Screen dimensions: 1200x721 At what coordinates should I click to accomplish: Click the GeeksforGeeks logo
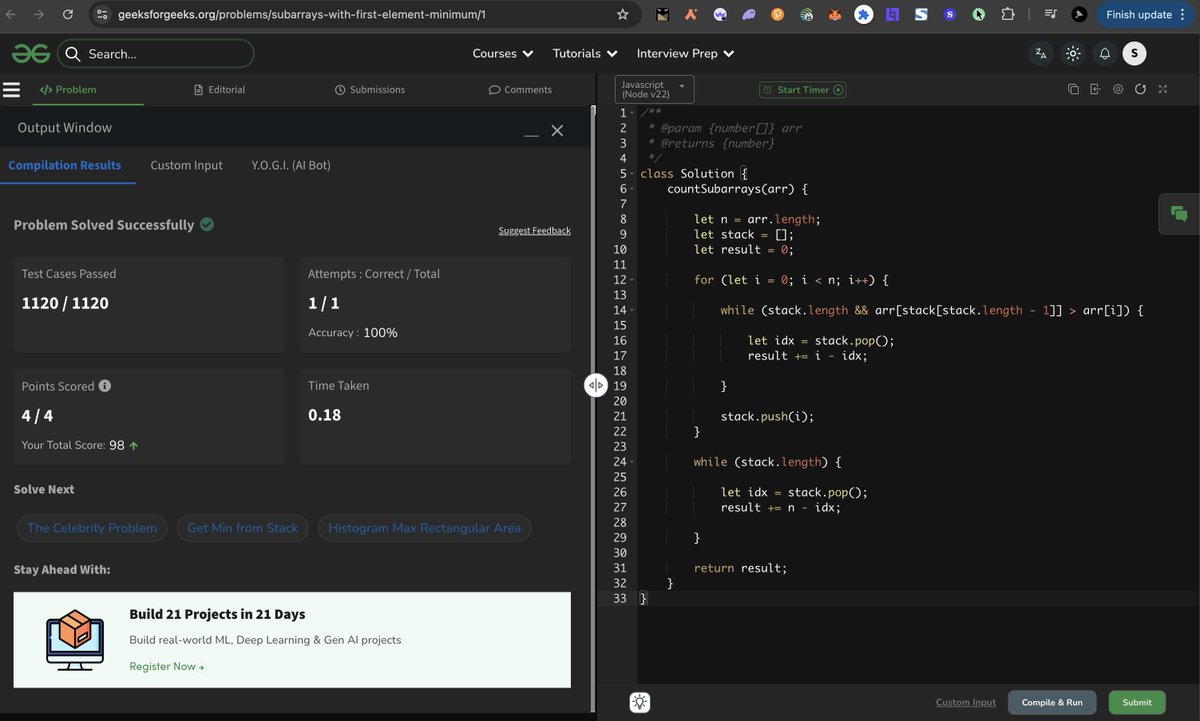click(x=30, y=53)
